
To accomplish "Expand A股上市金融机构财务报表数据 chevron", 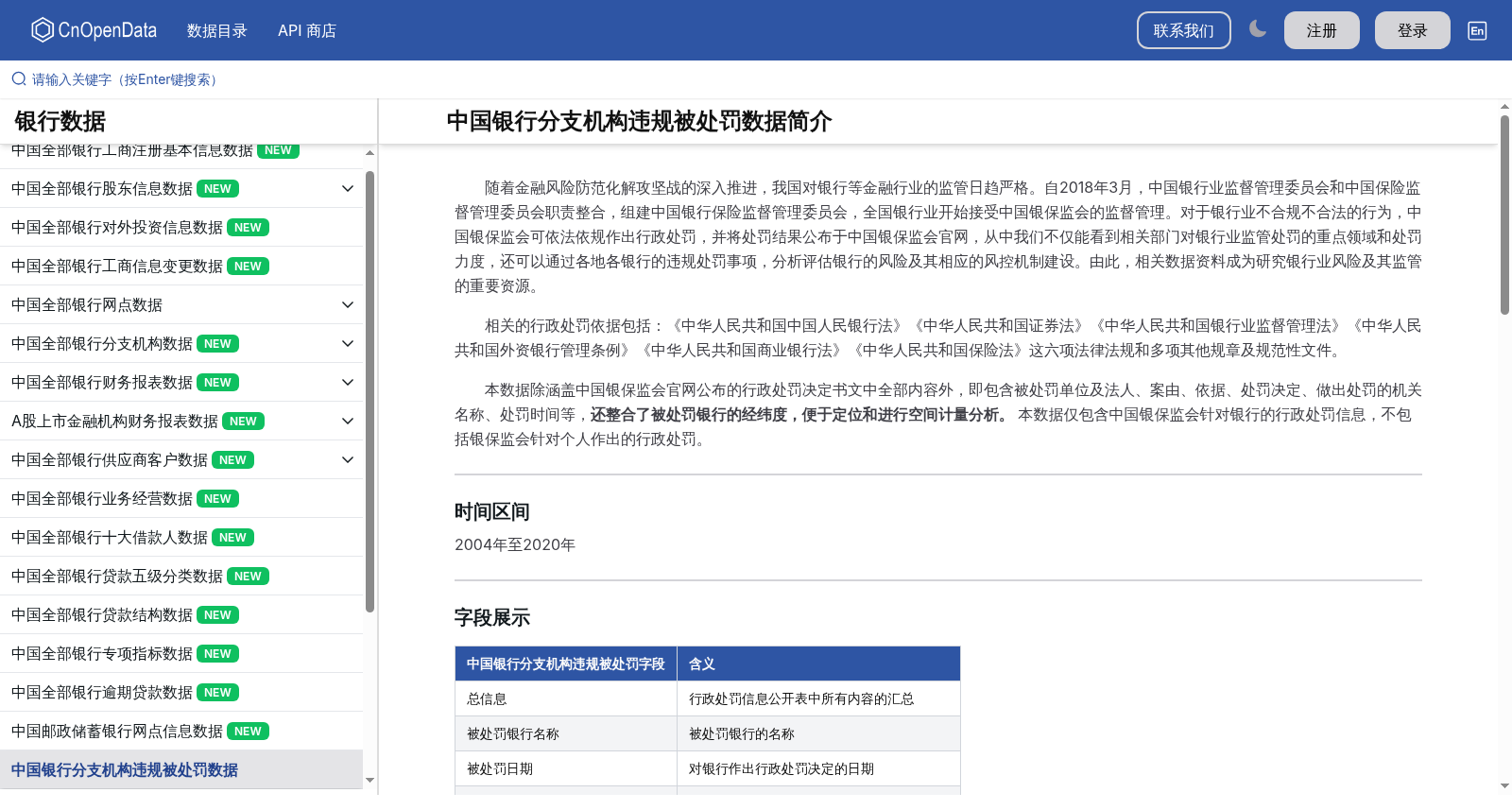I will pos(348,421).
